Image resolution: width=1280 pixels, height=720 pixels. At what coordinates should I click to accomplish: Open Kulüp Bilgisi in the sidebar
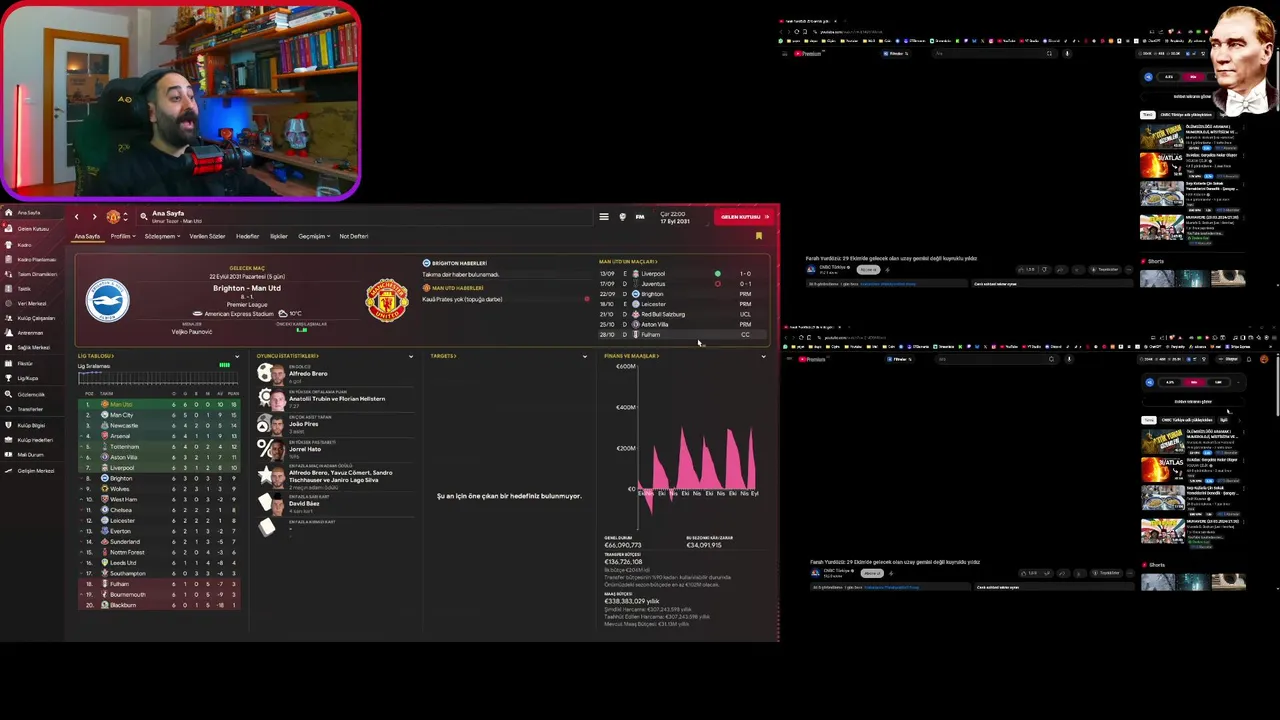click(32, 425)
